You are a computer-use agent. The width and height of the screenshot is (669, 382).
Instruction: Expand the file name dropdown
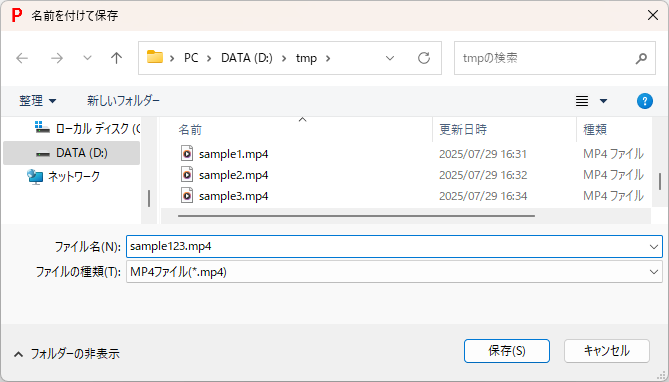654,247
